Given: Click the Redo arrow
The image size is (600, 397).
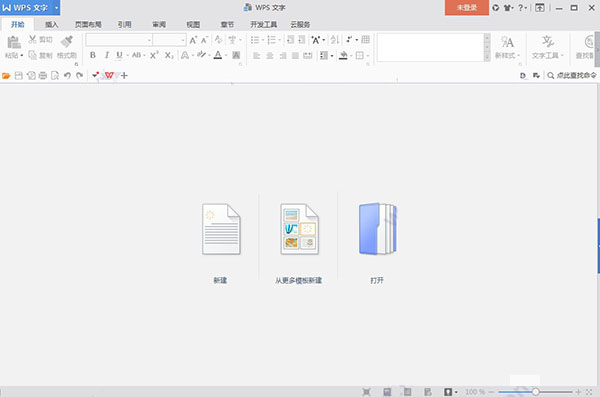Looking at the screenshot, I should pos(80,76).
